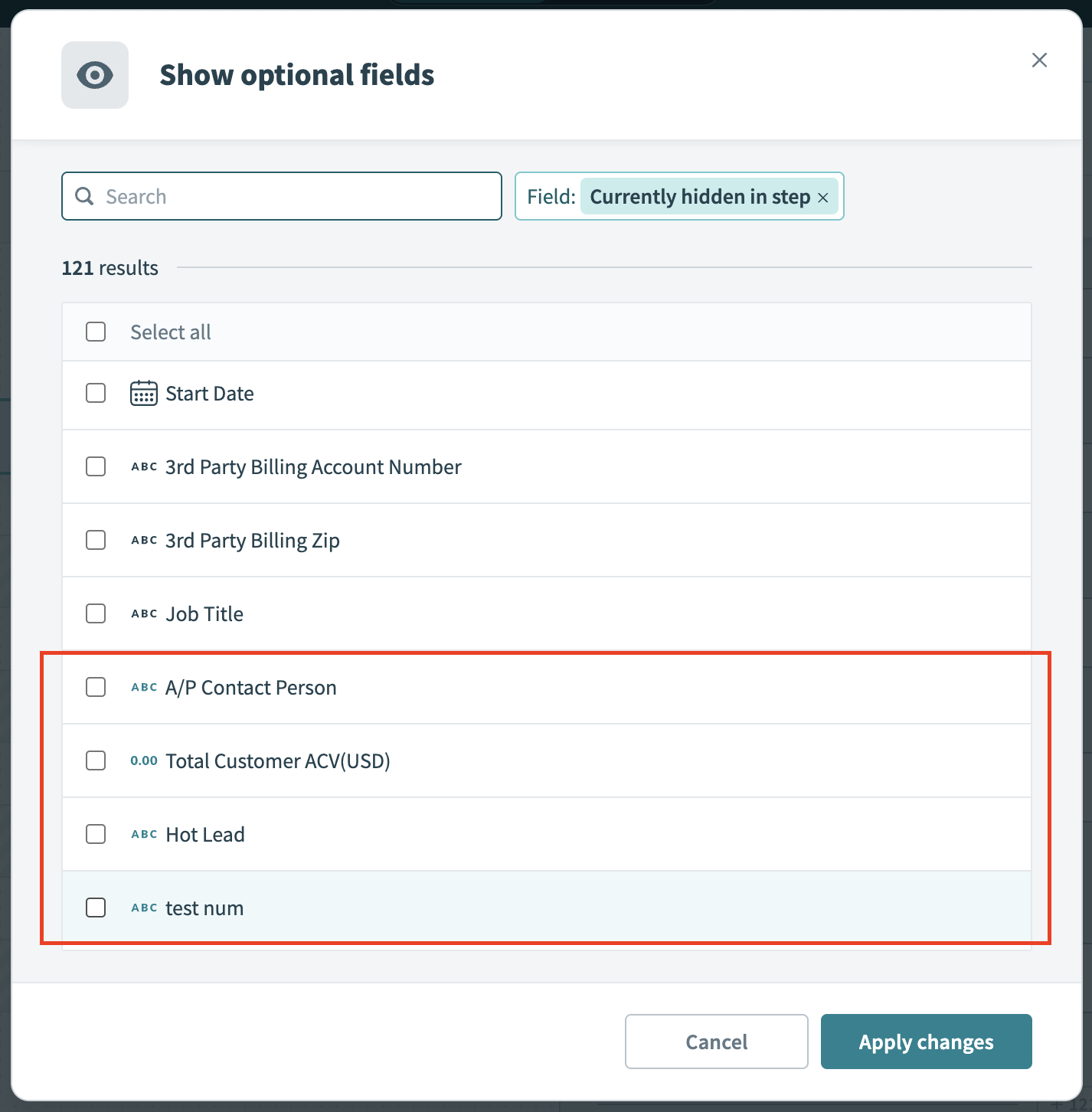Click the ABC icon next to 3rd Party Billing Zip
1092x1112 pixels.
point(144,540)
